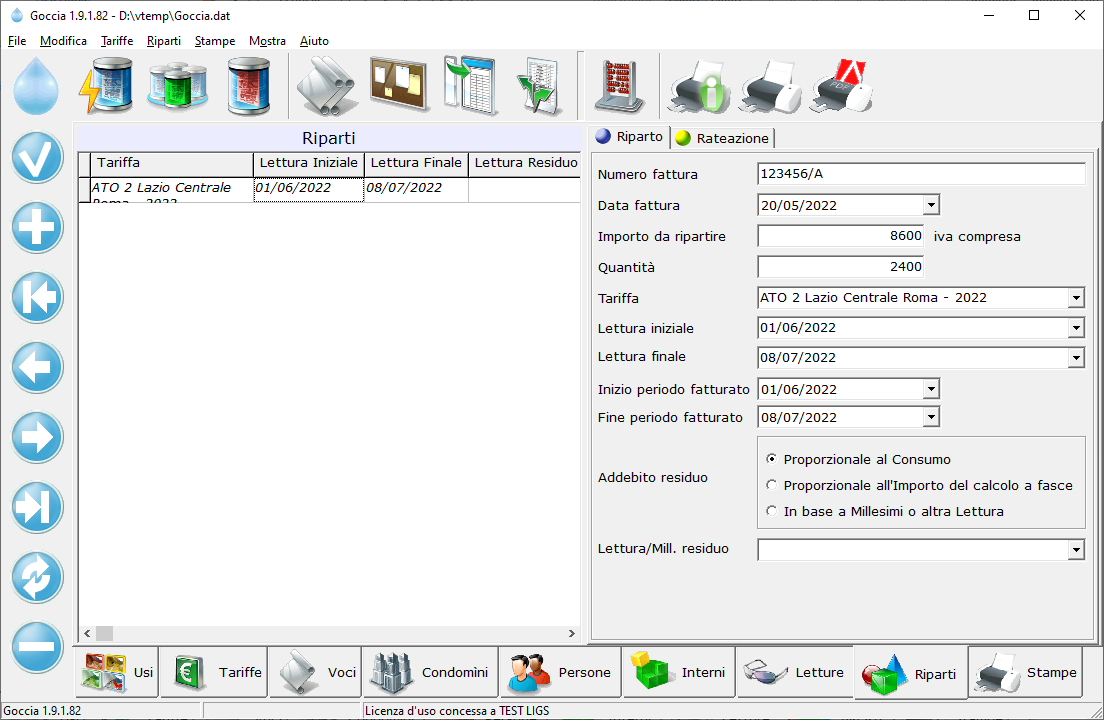Open the corkboard bulletin icon
1104x720 pixels.
pyautogui.click(x=399, y=84)
